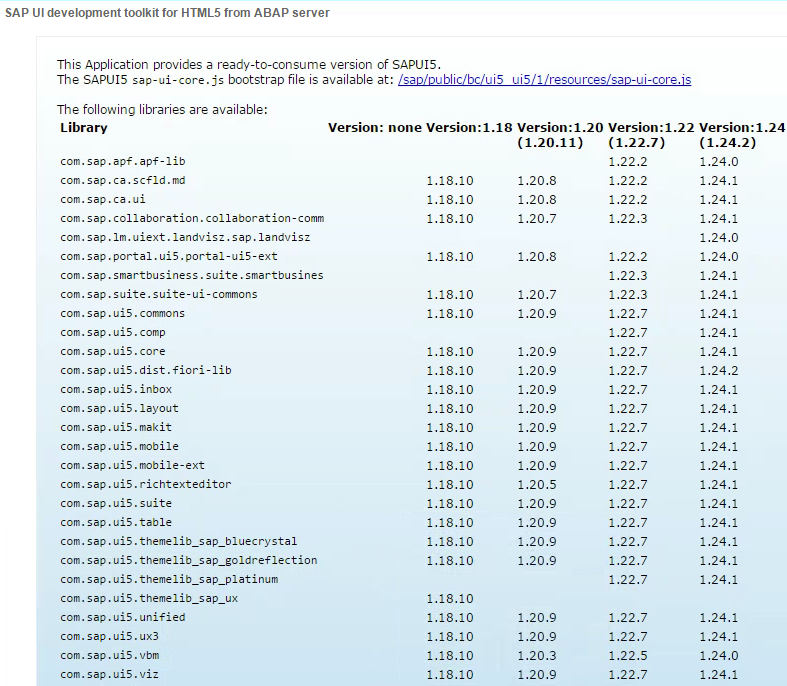Select com.sap.portal.ui5.portal-ui5-ext library name

tap(169, 256)
